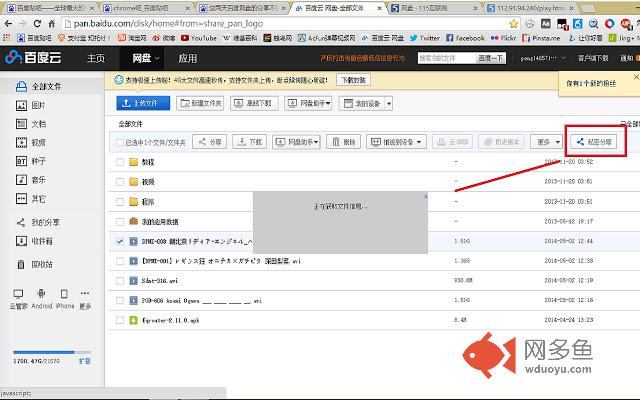
Task: Open the BT 种子 category in sidebar
Action: pos(31,161)
